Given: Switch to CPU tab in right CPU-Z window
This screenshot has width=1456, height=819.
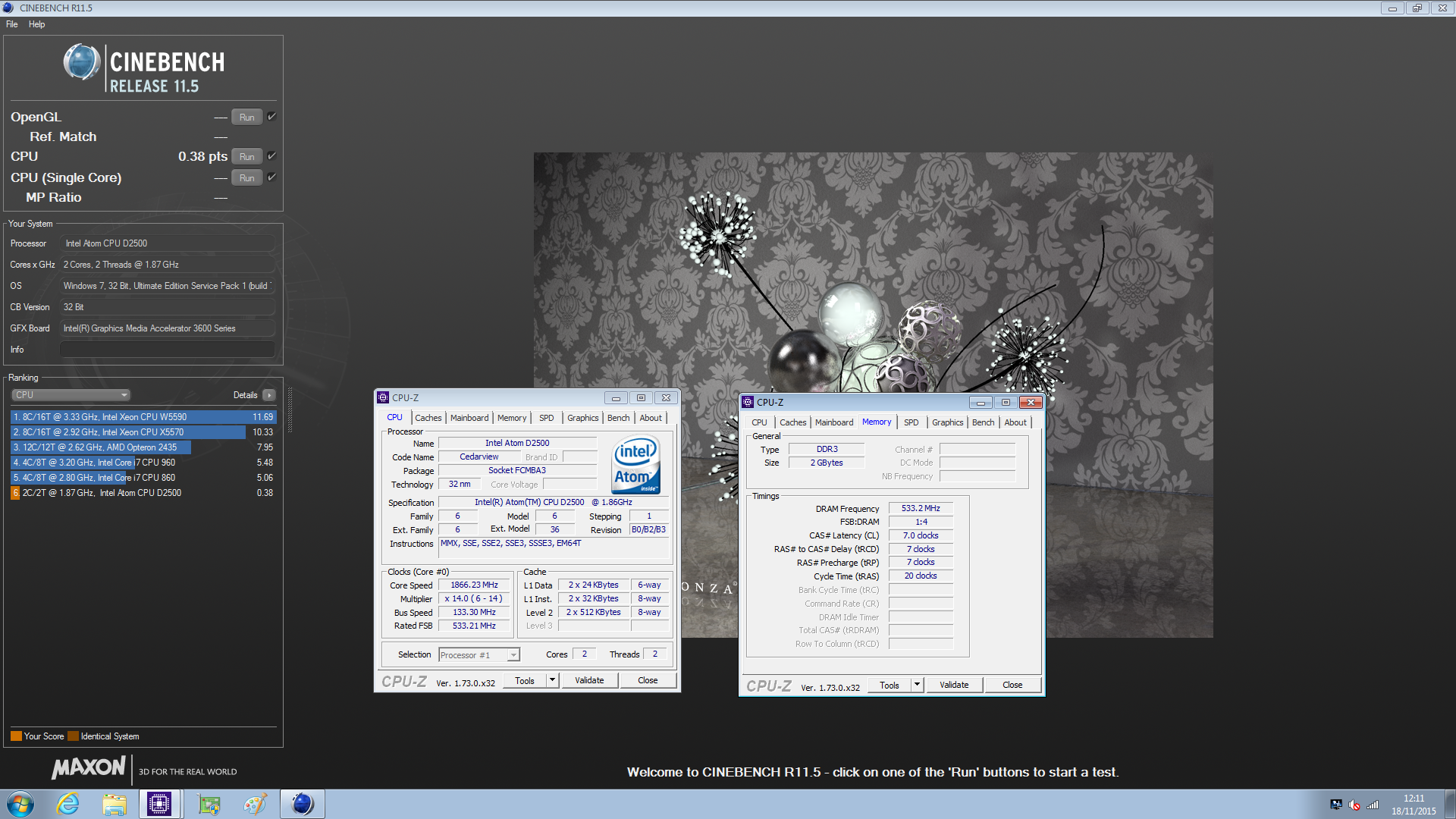Looking at the screenshot, I should 759,422.
